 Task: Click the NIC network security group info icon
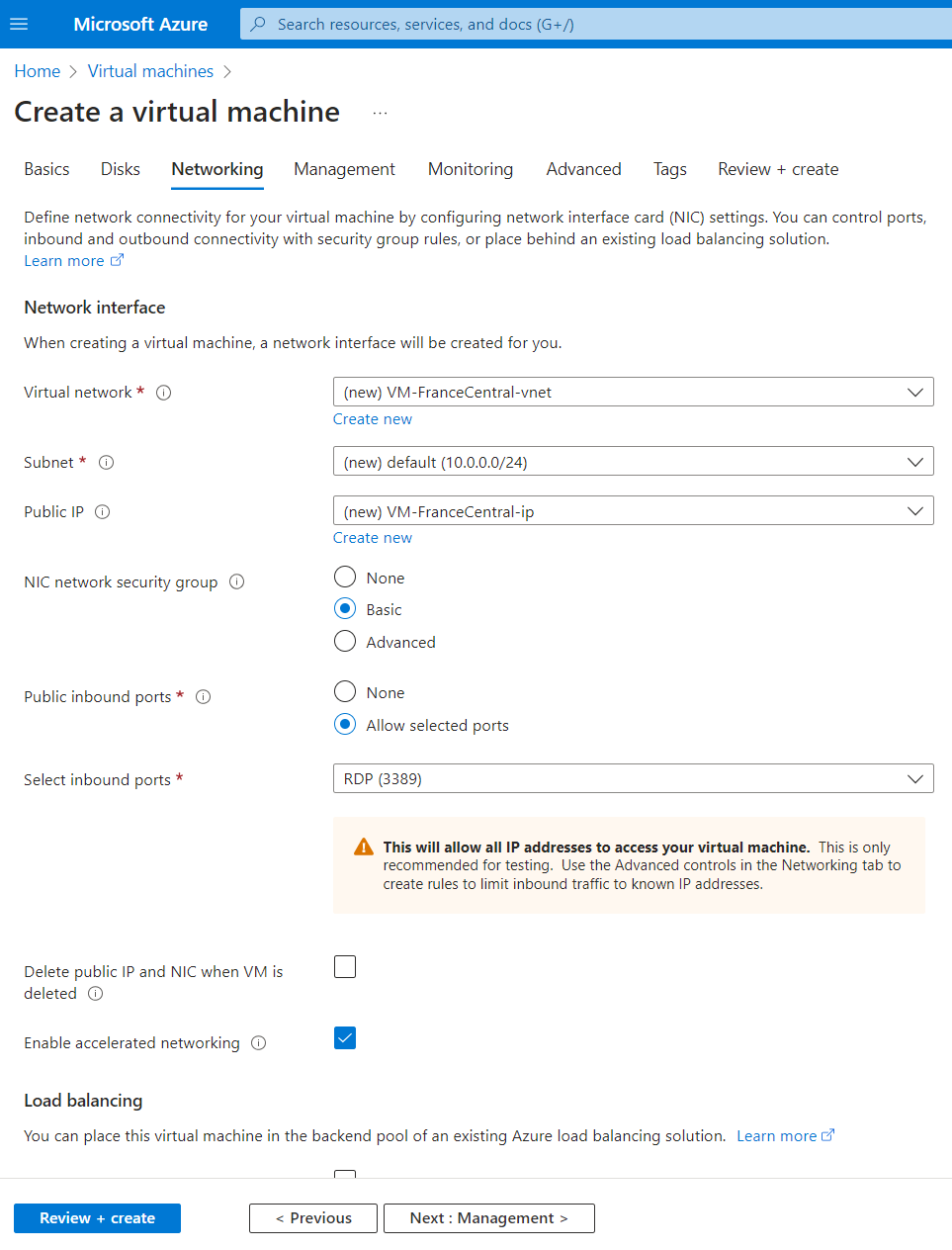[x=236, y=581]
